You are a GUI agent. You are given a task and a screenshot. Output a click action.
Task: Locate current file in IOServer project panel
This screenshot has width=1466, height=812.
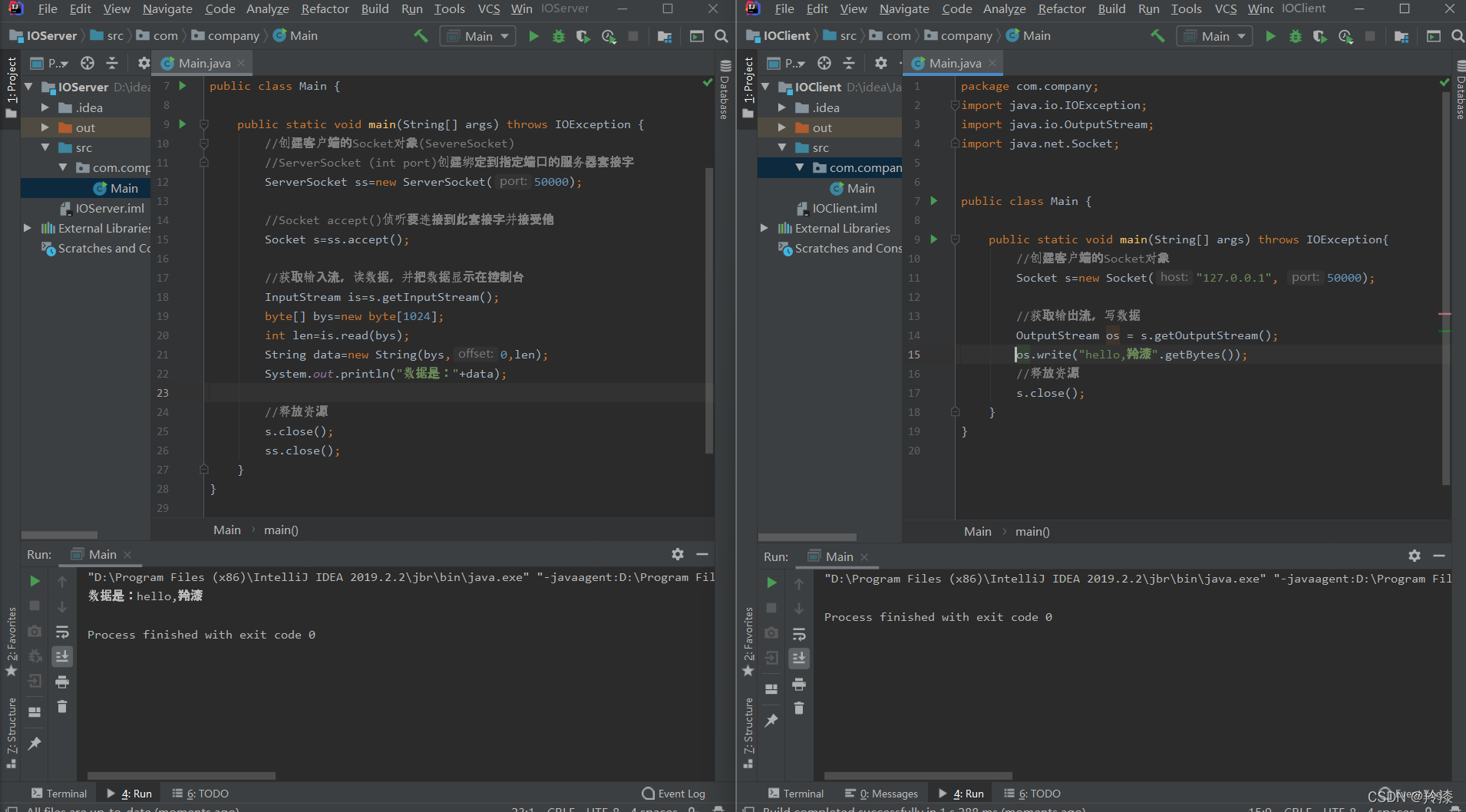coord(87,63)
